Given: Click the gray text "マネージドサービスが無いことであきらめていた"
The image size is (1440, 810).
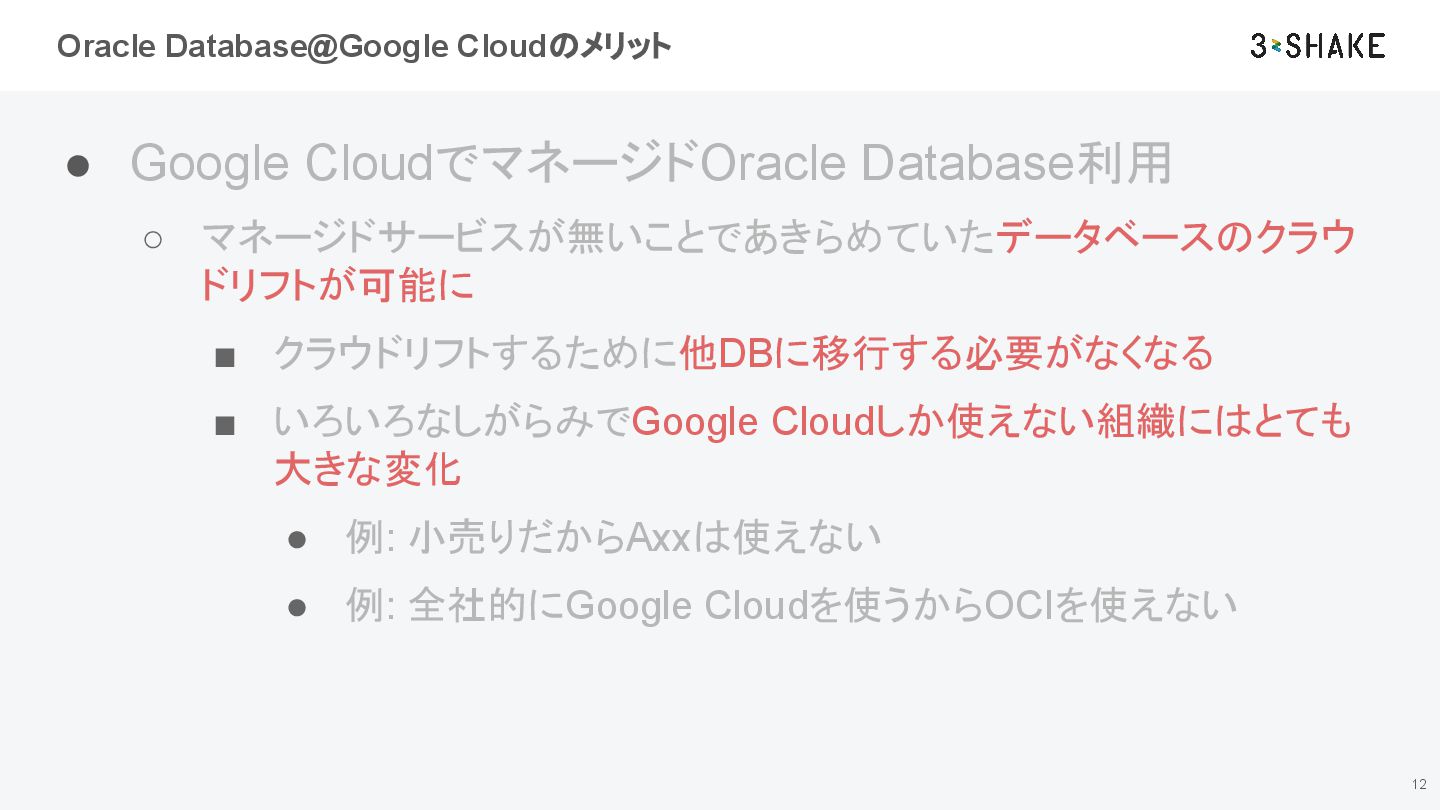Looking at the screenshot, I should tap(598, 238).
